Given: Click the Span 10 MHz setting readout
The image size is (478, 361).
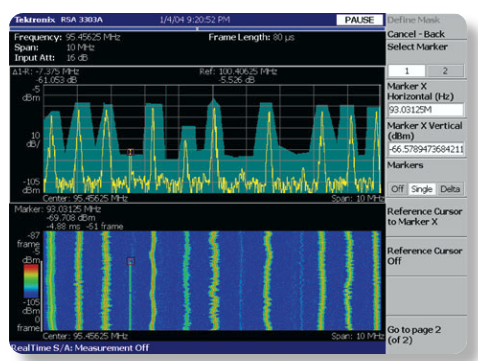Looking at the screenshot, I should 54,47.
